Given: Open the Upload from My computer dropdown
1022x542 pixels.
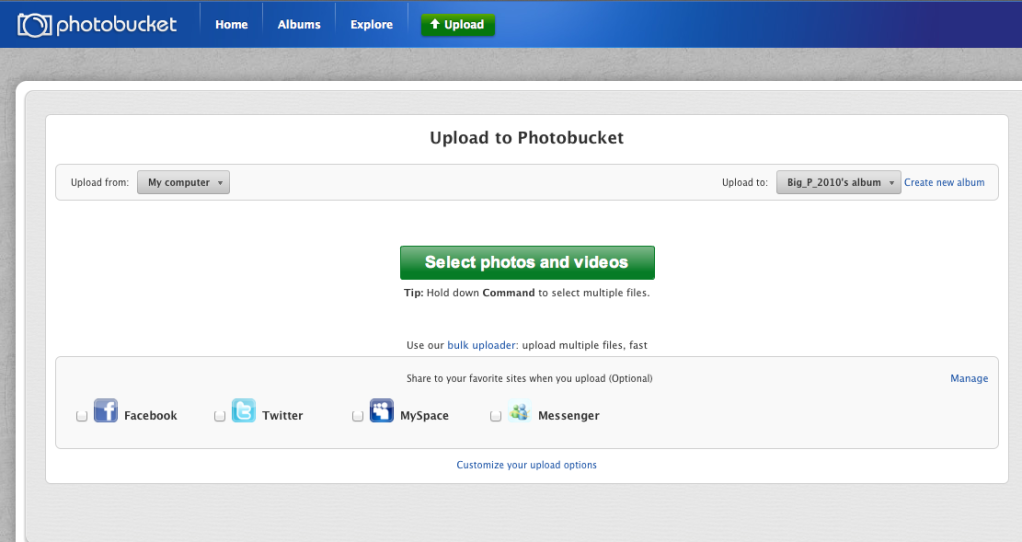Looking at the screenshot, I should point(183,182).
